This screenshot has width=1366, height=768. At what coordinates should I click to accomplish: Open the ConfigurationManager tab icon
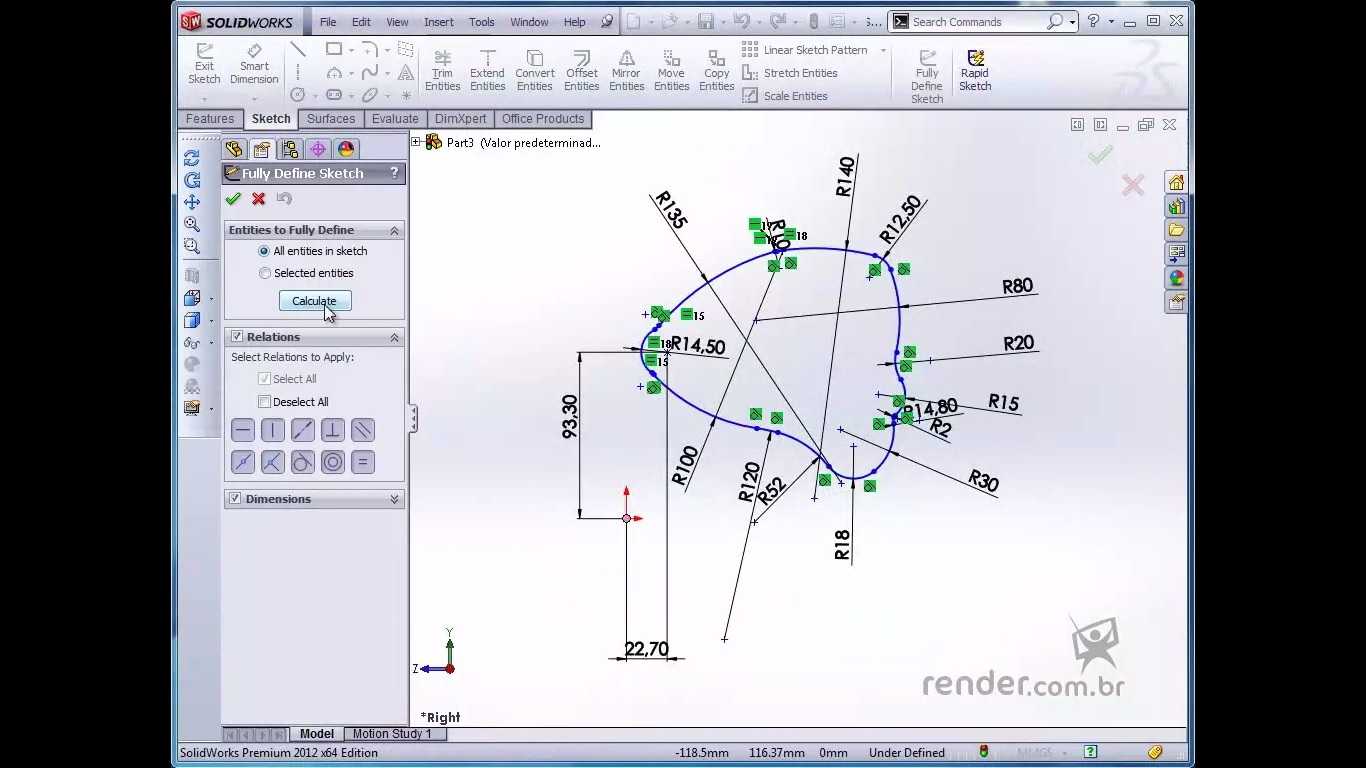point(290,149)
